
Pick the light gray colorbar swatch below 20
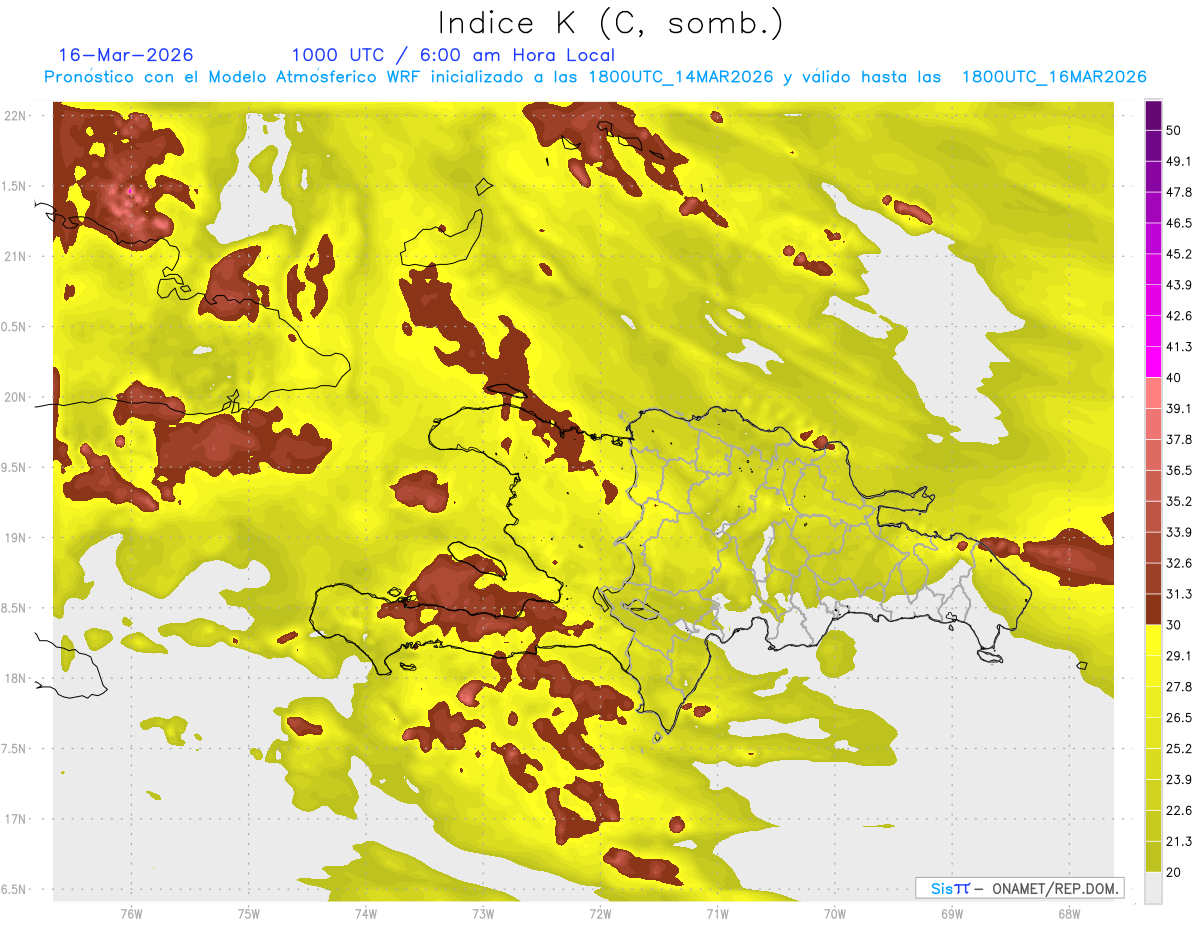[x=1153, y=887]
